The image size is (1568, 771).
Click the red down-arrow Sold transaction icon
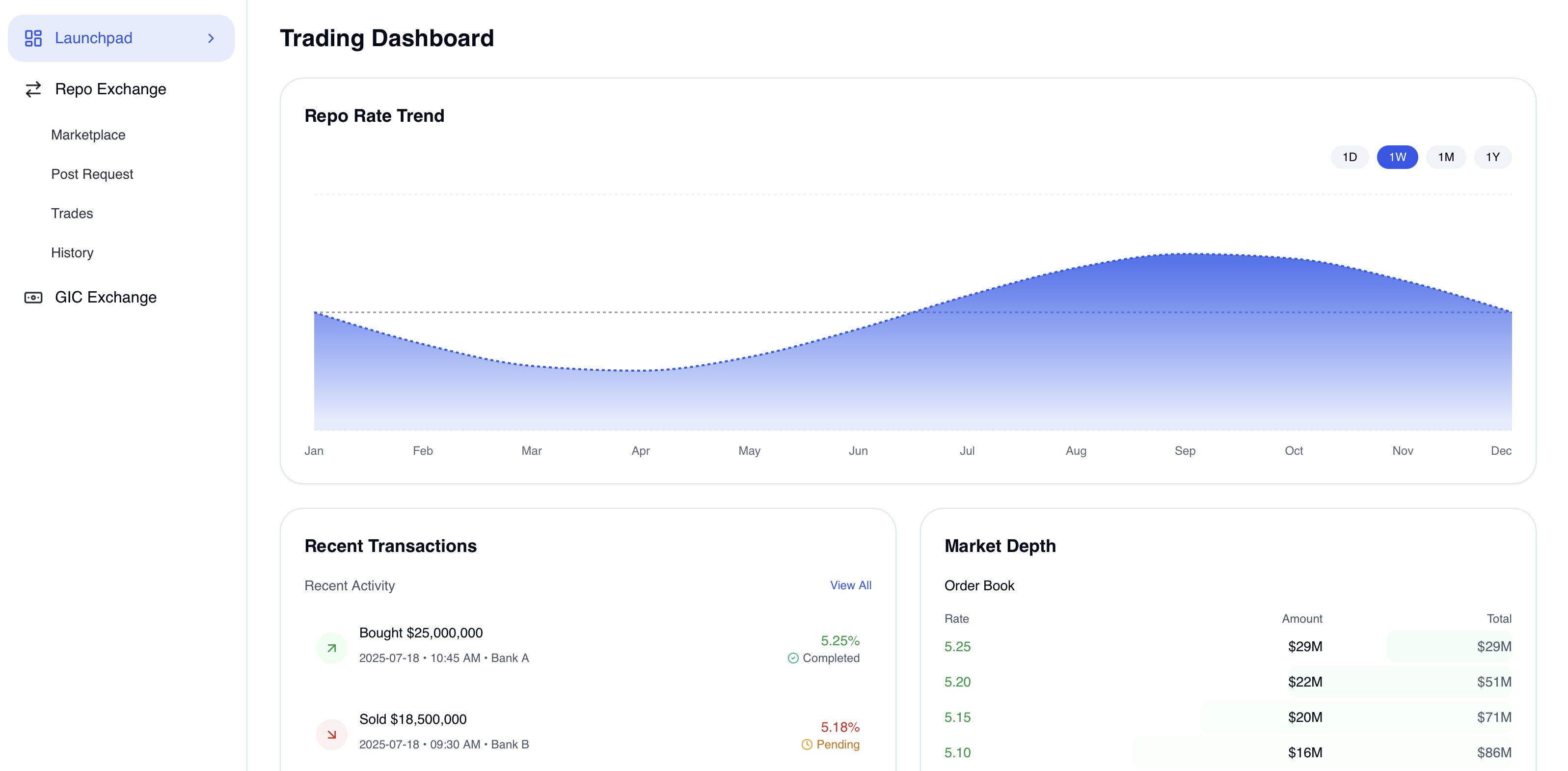coord(332,735)
